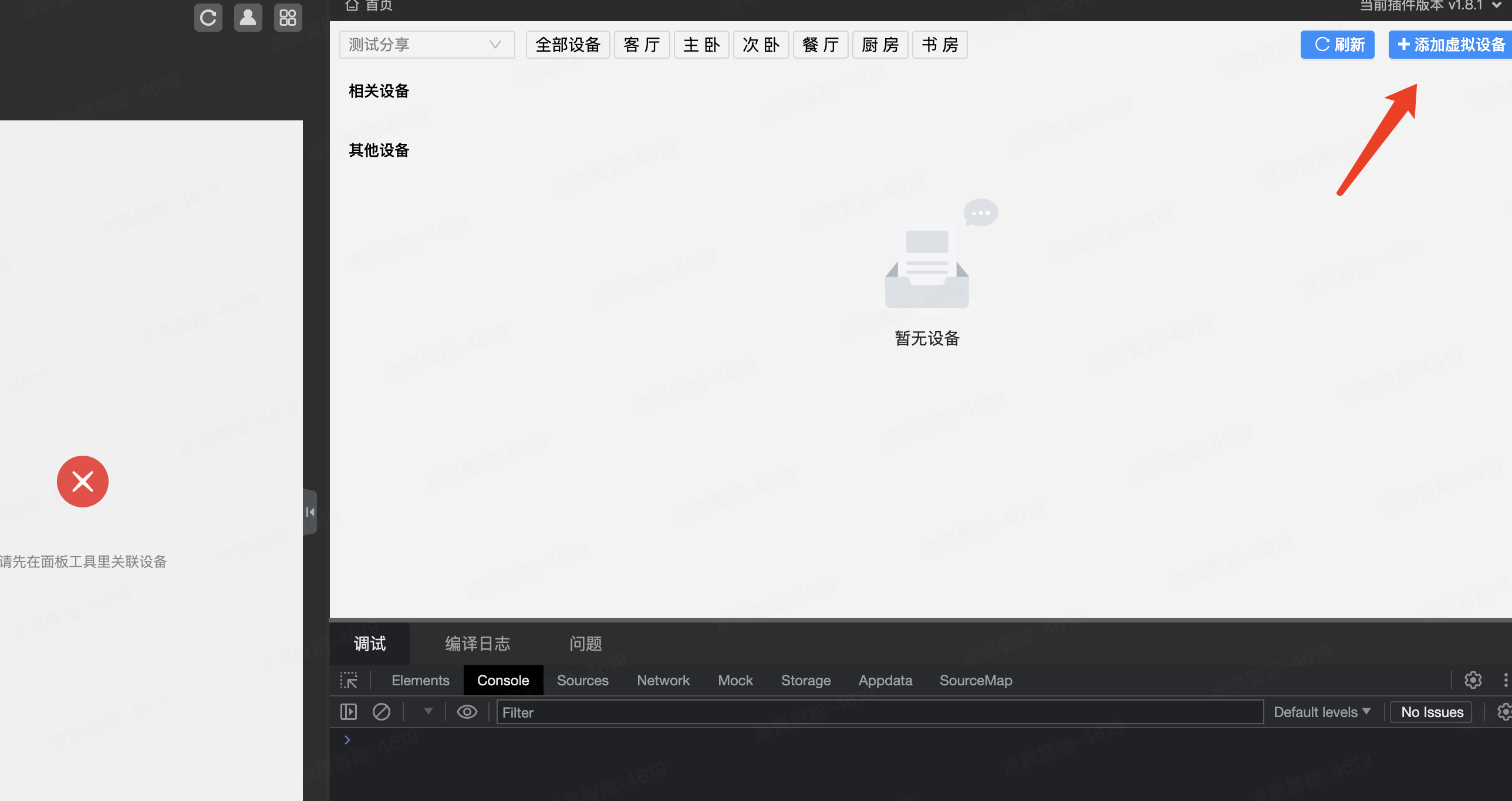Click the home icon in breadcrumb
The width and height of the screenshot is (1512, 801).
(352, 6)
